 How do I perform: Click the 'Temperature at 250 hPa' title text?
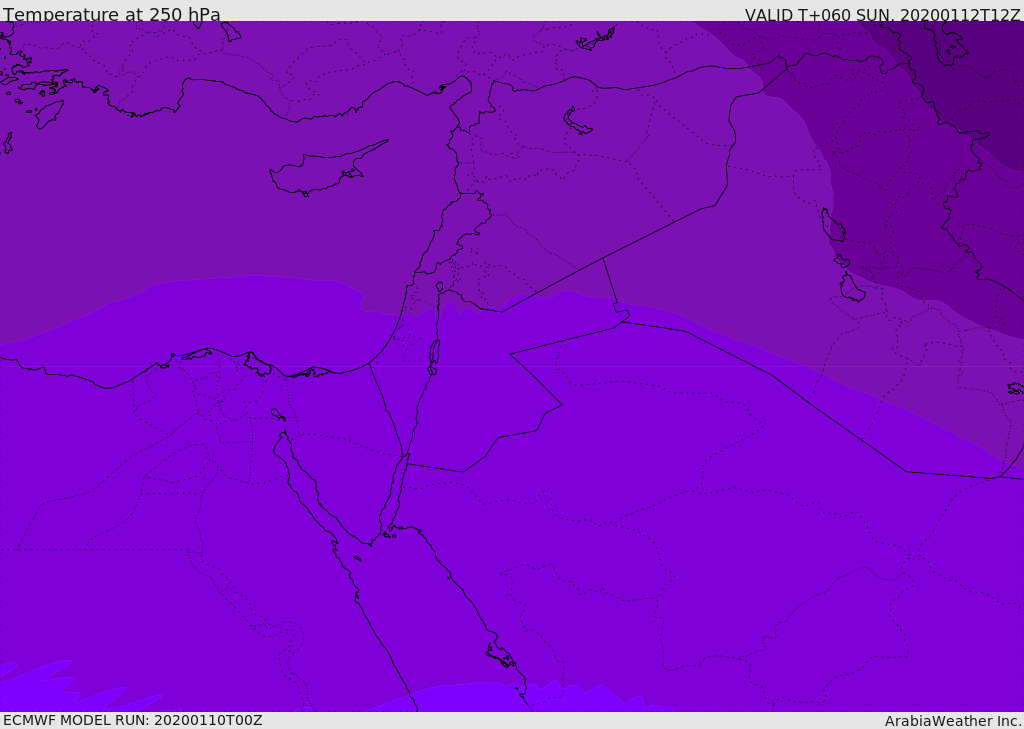(x=112, y=14)
